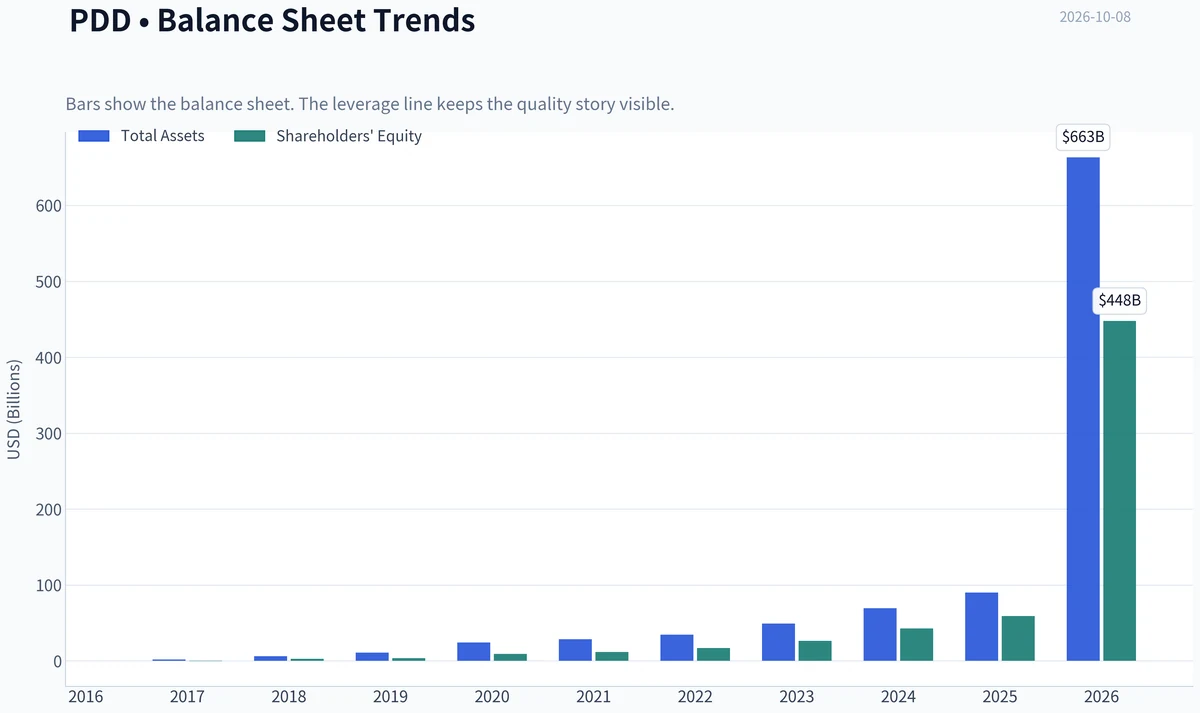
Task: Select the 2023 blue Total Assets bar
Action: click(779, 642)
